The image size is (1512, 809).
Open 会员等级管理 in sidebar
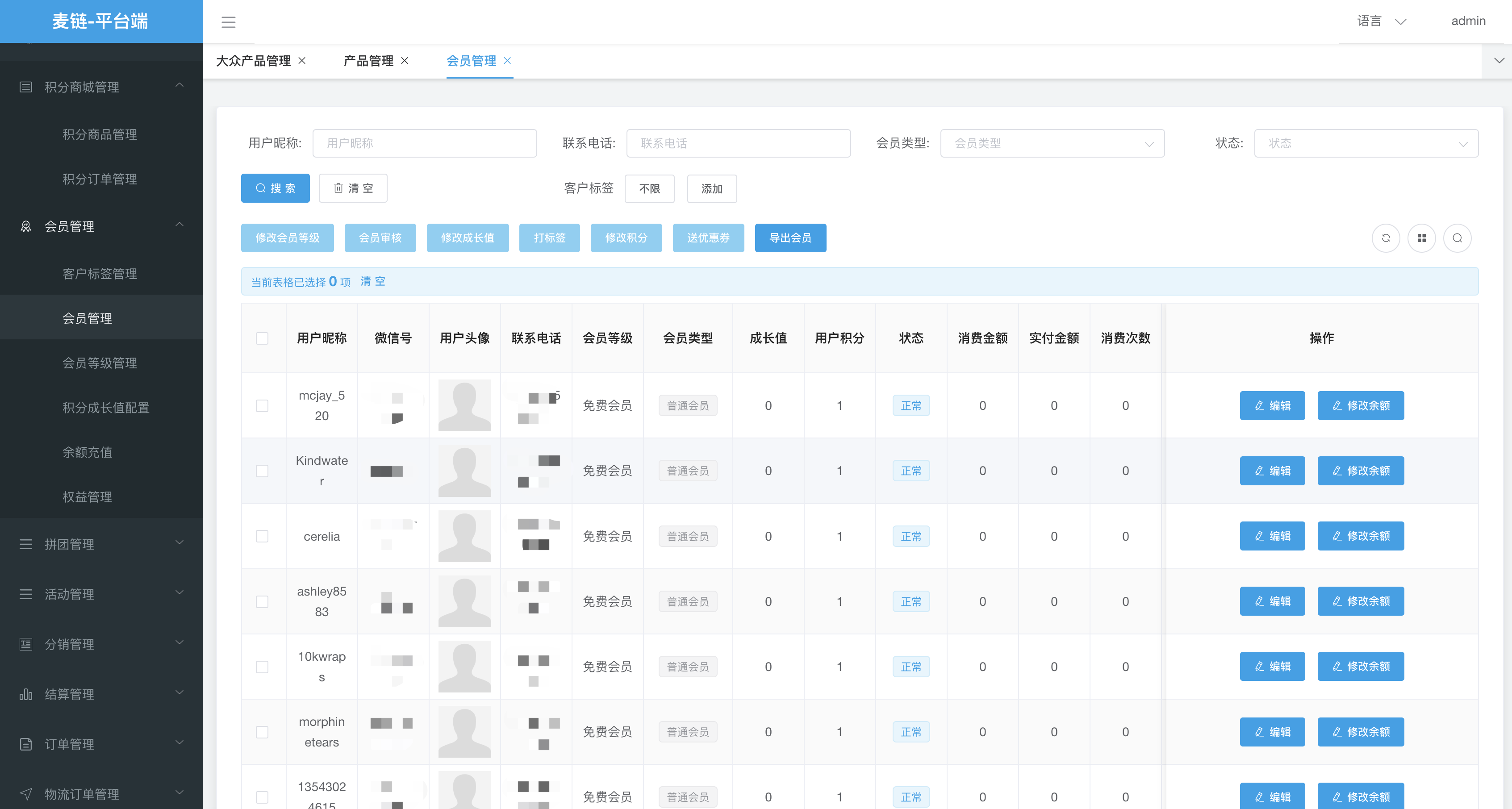(x=100, y=363)
